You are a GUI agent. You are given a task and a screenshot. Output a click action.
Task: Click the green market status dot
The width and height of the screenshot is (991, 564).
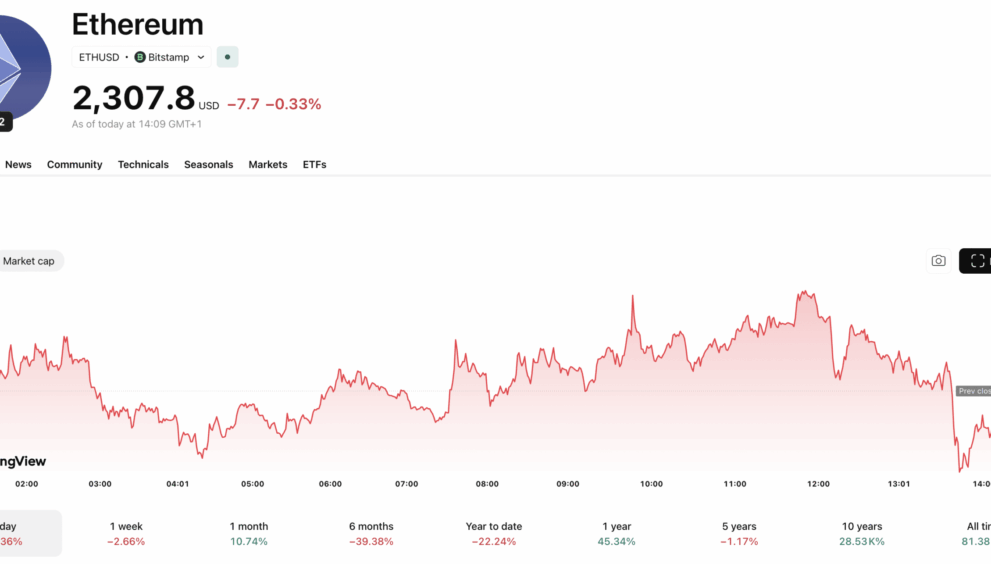(227, 57)
